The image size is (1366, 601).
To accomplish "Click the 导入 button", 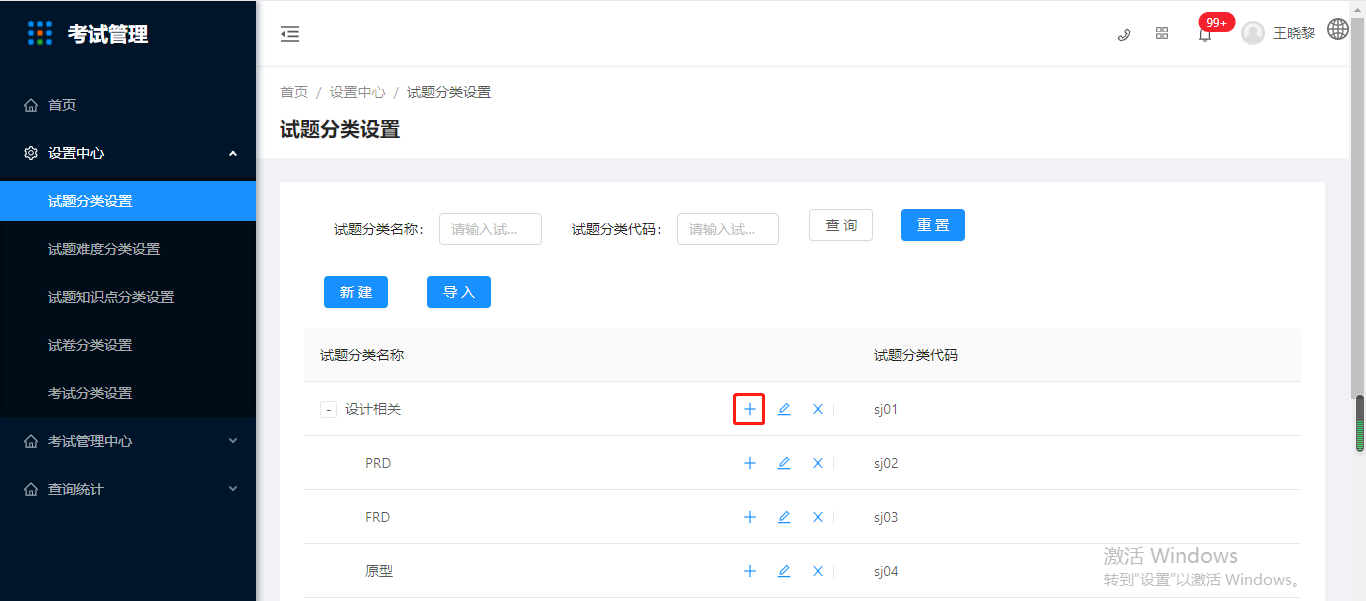I will click(x=459, y=292).
